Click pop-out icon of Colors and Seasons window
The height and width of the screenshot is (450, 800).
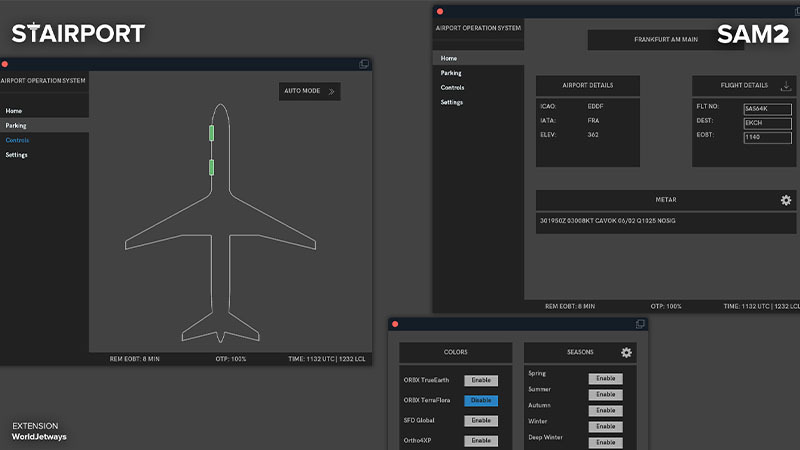tap(640, 324)
